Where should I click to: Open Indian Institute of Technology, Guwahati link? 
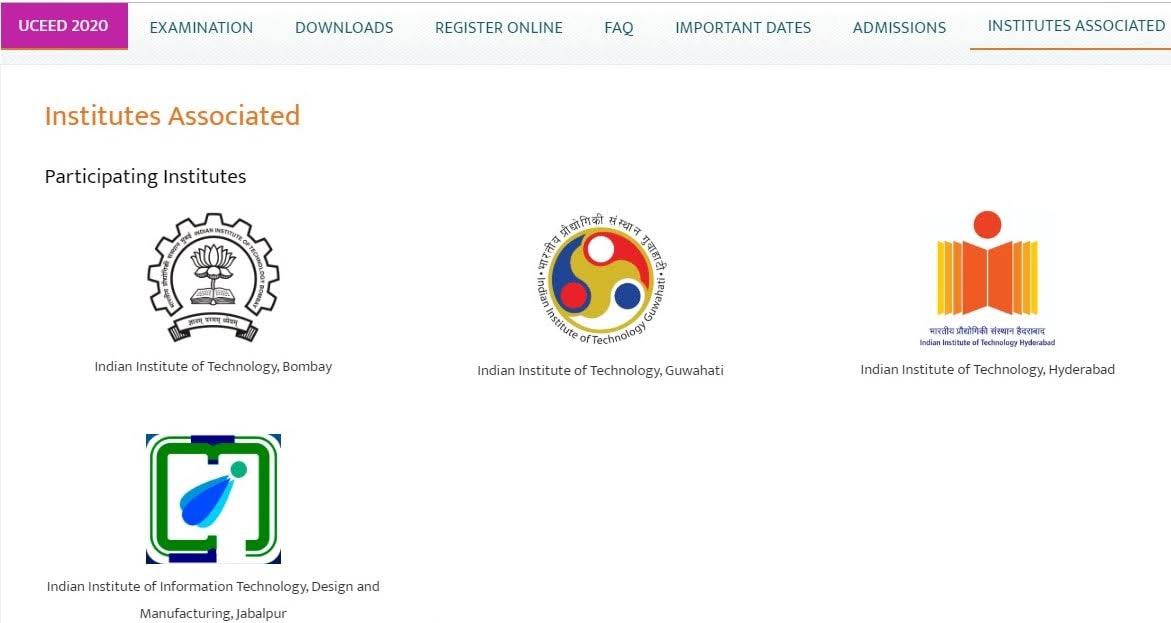(600, 371)
